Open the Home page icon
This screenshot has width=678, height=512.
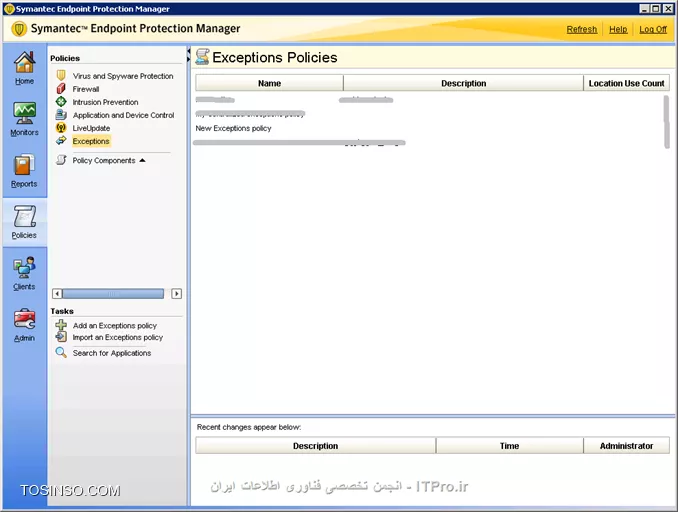tap(24, 62)
